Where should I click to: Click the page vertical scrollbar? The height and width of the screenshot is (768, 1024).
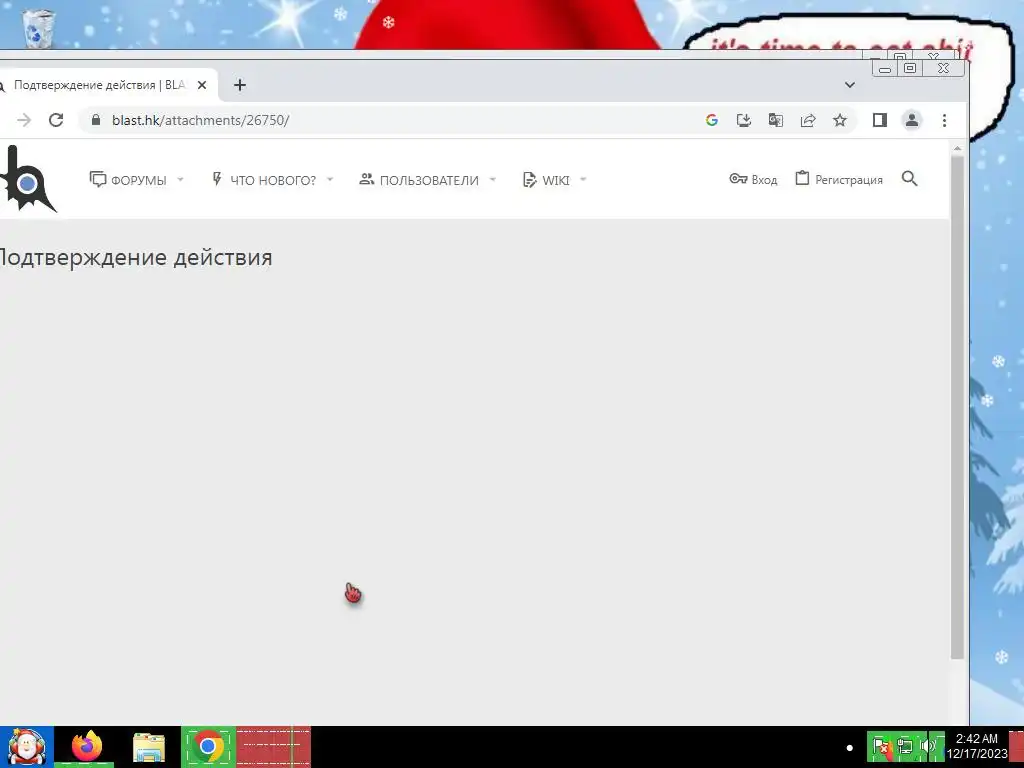click(x=957, y=408)
